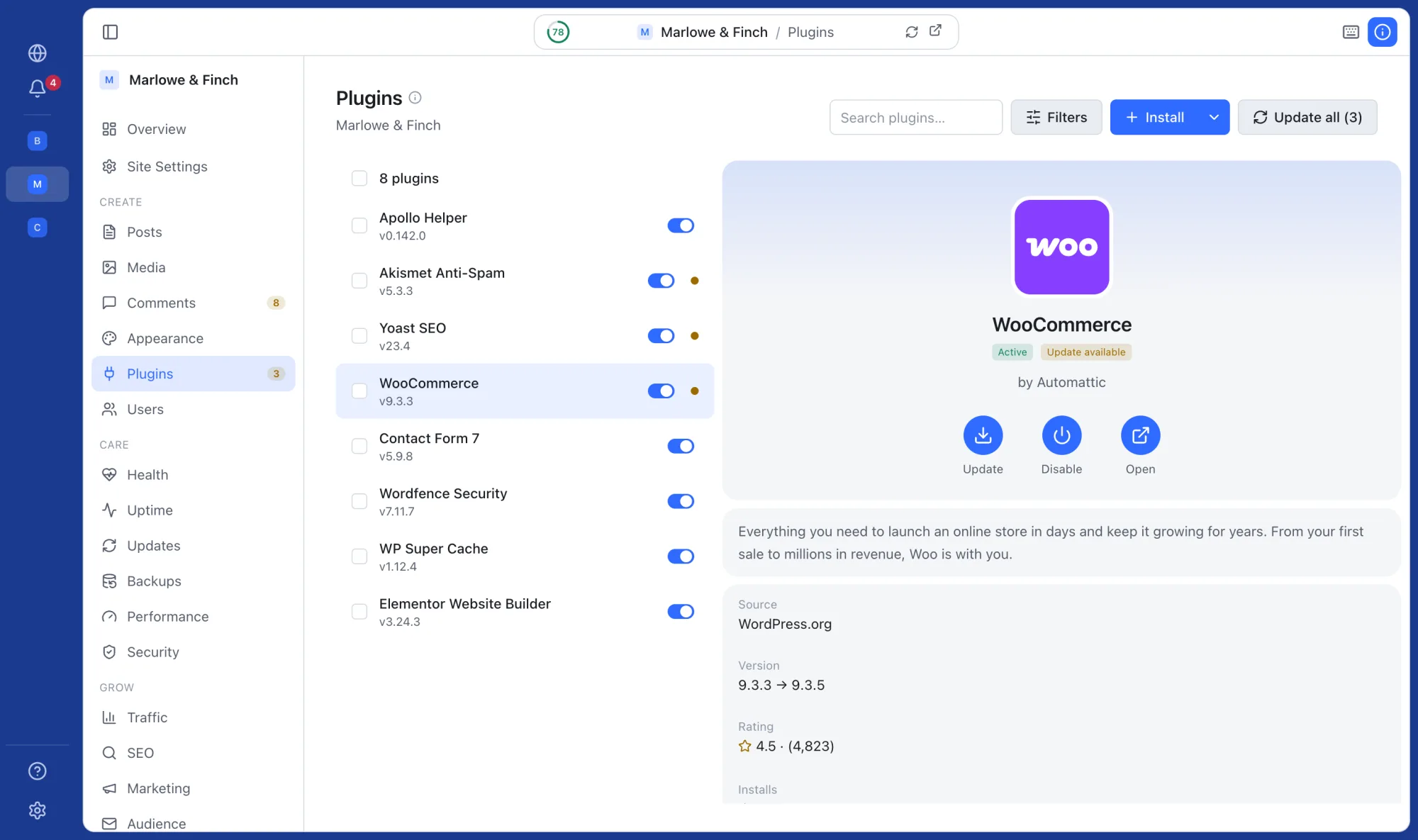Toggle Akismet Anti-Spam switch
Viewport: 1418px width, 840px height.
click(x=661, y=281)
